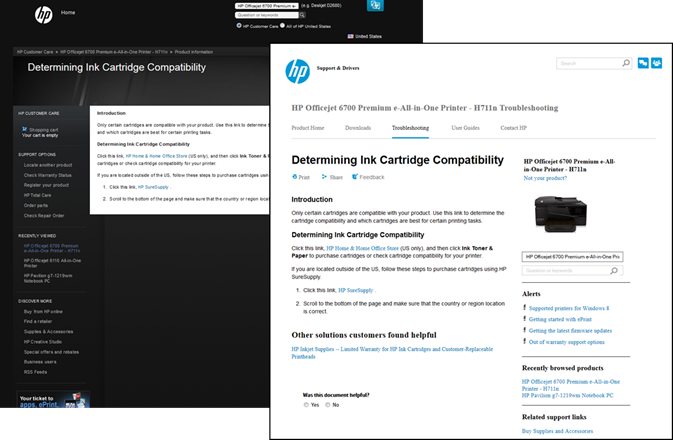Open the Product Home tab

(x=308, y=128)
